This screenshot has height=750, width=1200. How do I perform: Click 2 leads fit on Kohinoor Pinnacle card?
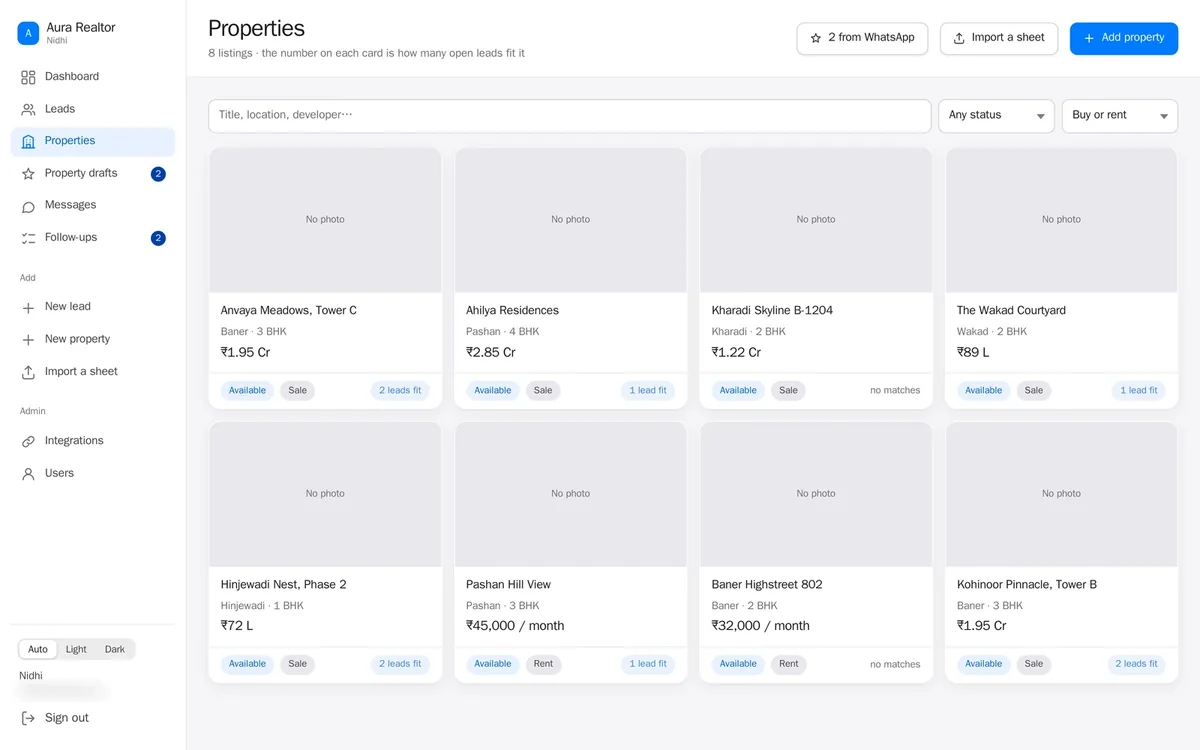[1136, 664]
